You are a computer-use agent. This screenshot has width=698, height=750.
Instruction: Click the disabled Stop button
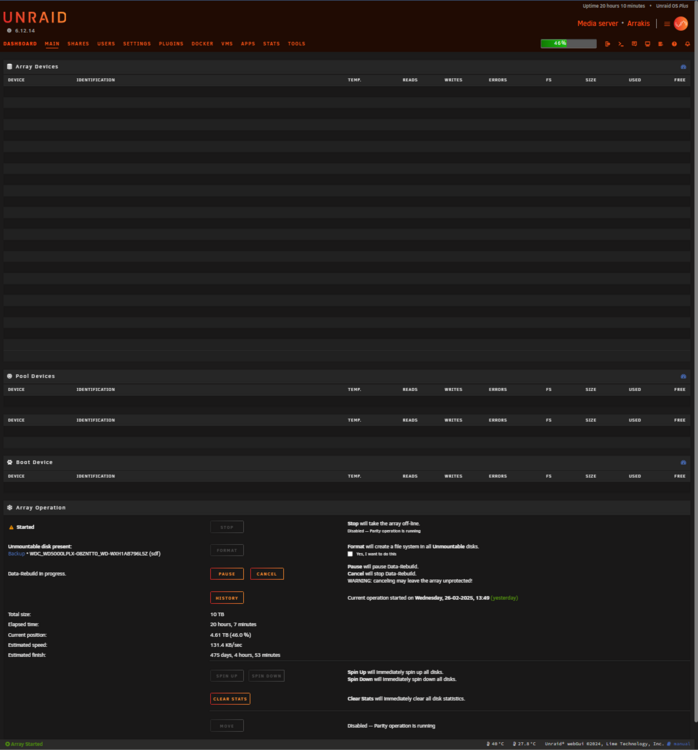tap(227, 527)
